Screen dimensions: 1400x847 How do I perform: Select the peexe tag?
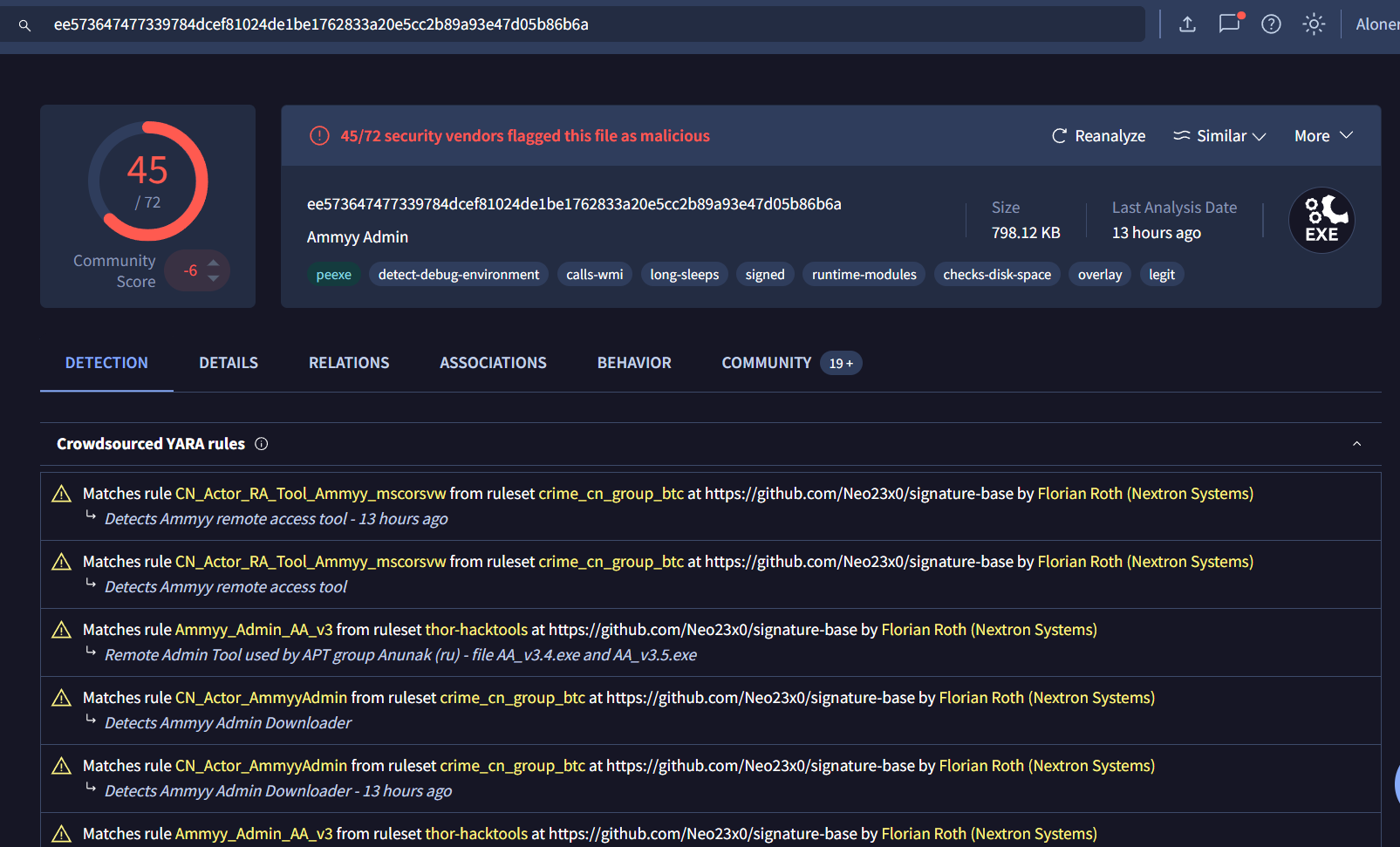333,275
